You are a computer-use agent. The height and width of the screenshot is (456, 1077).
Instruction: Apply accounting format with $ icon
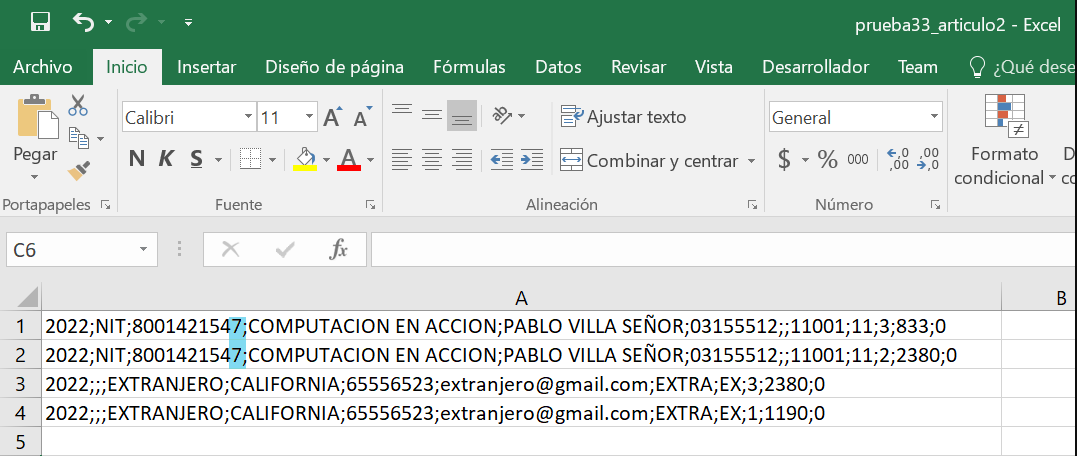(x=784, y=160)
